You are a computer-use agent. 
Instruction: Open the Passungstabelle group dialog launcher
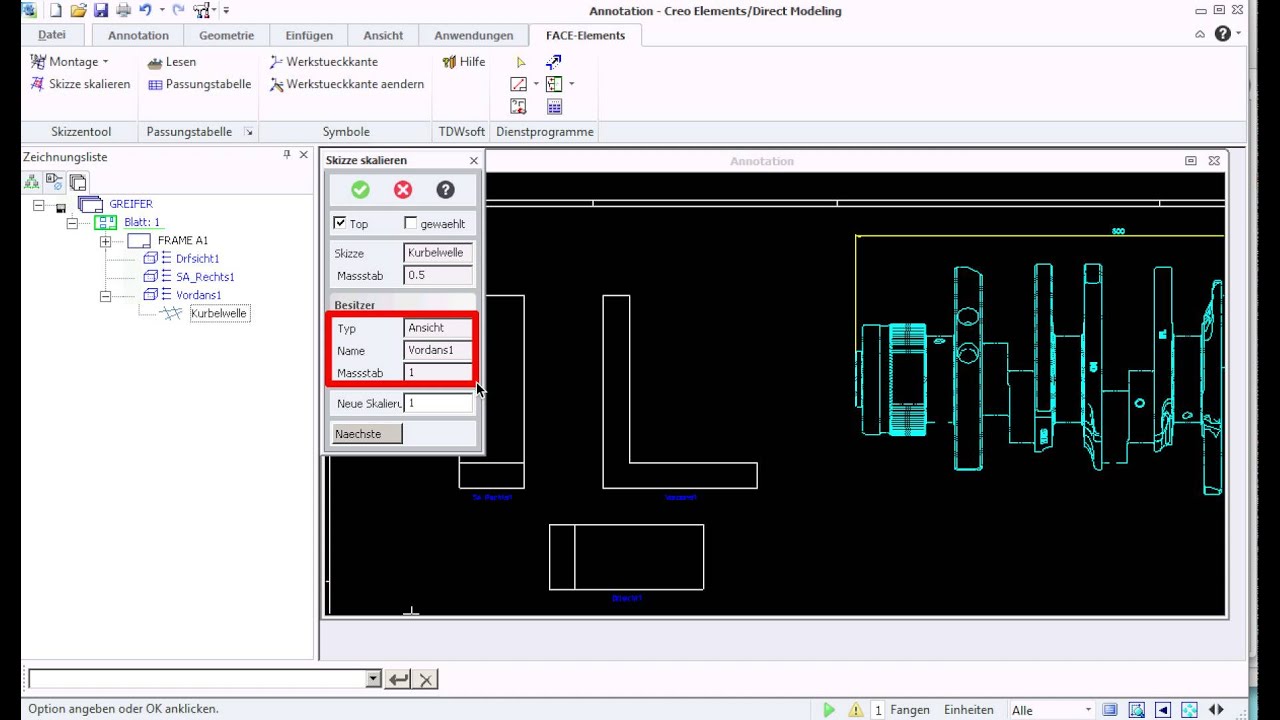[249, 132]
